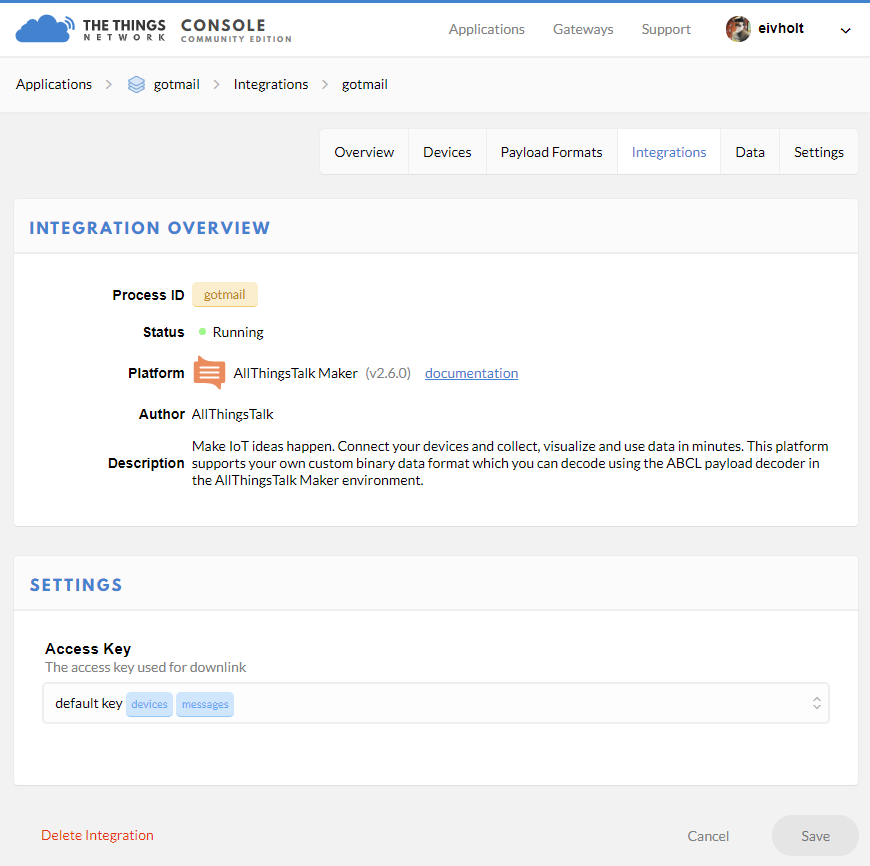Go to gotmail application breadcrumb
Screen dimensions: 870x866
click(176, 84)
